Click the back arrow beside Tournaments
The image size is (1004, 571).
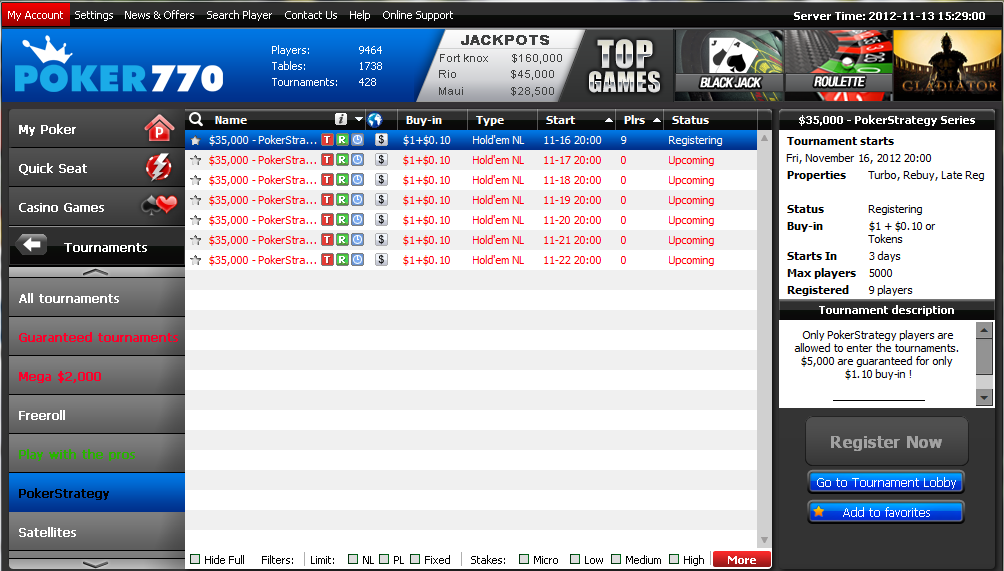pos(31,245)
